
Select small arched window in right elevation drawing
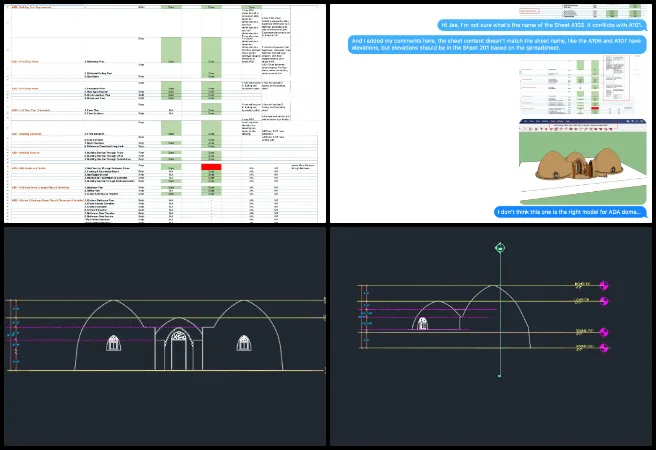[423, 322]
